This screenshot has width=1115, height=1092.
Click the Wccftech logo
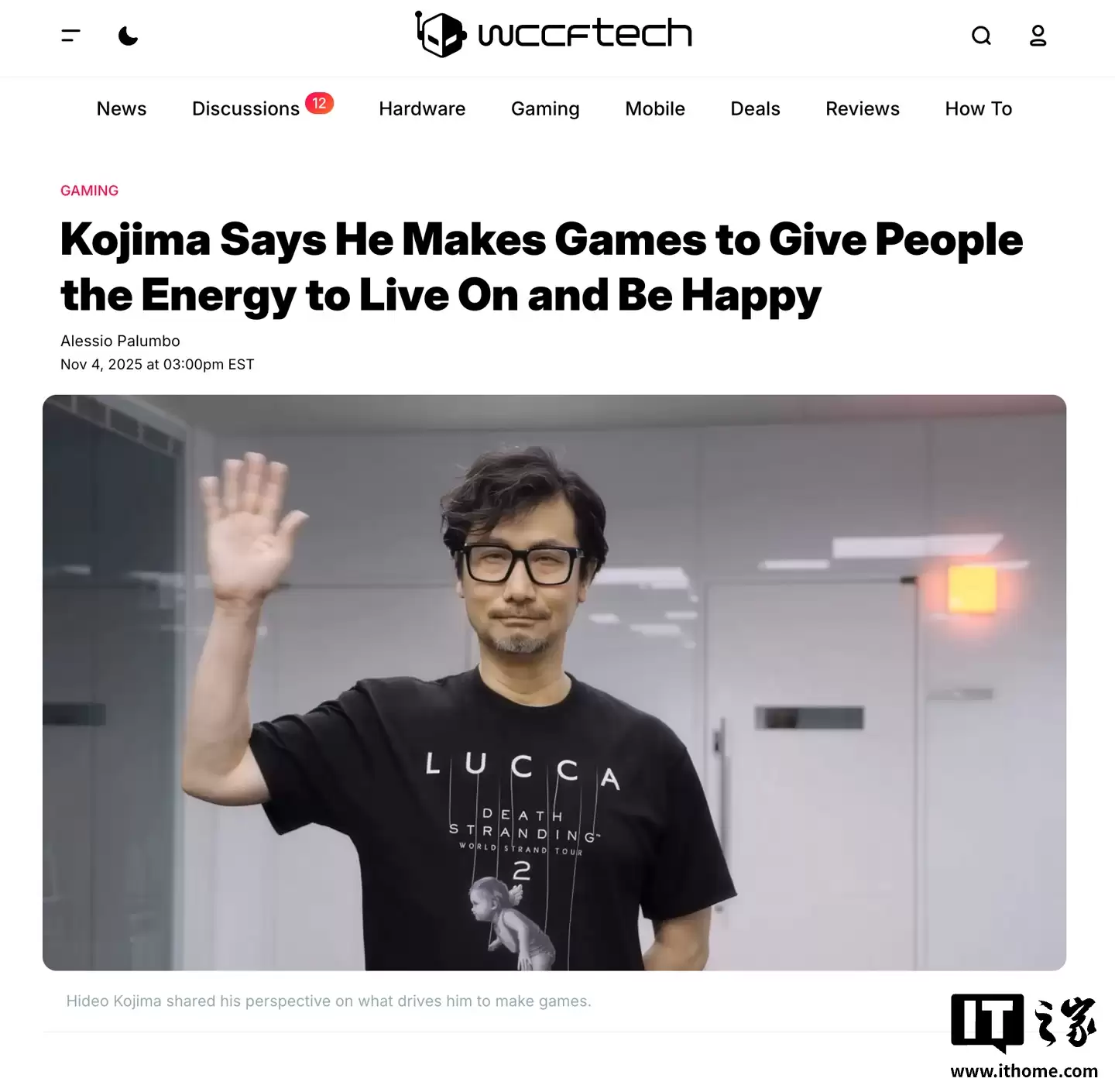point(554,34)
